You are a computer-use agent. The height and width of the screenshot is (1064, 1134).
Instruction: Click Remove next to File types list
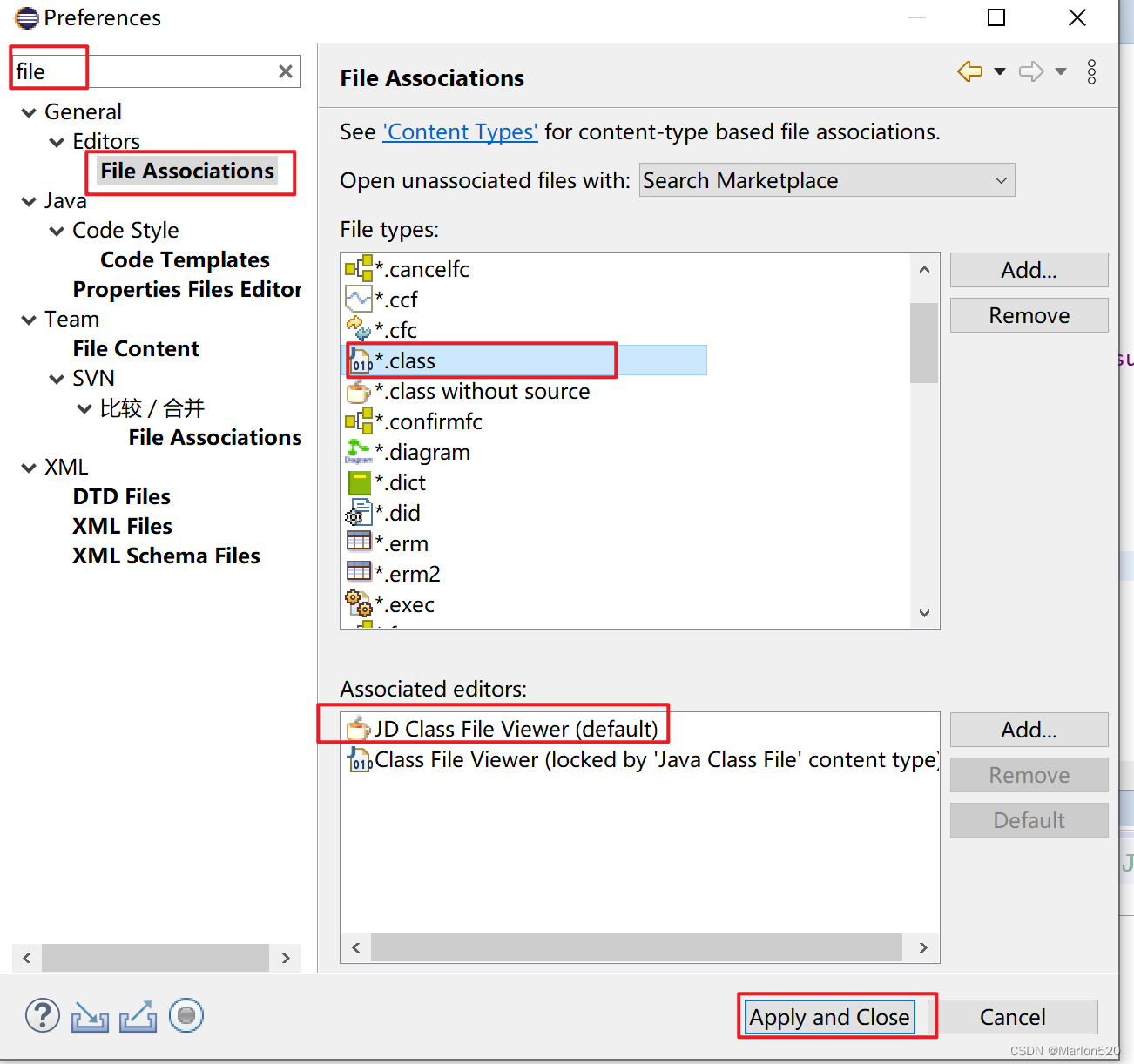click(1029, 315)
